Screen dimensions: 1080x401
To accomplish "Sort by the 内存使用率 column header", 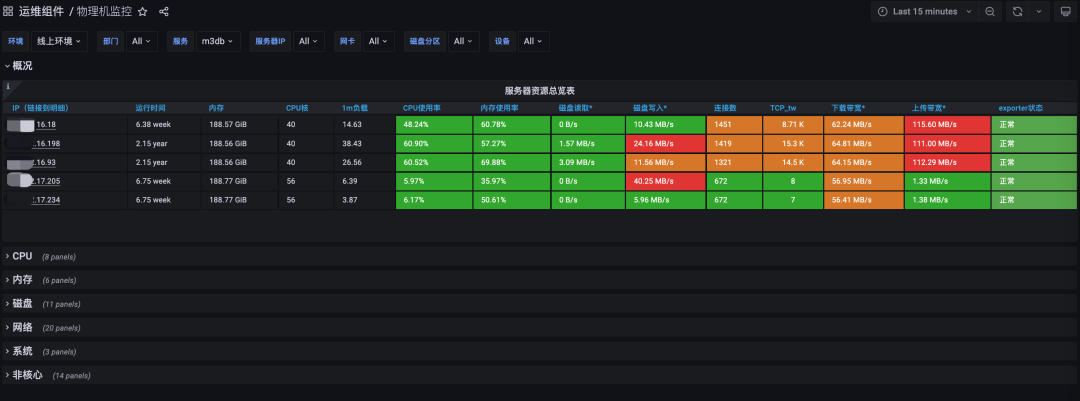I will tap(499, 108).
